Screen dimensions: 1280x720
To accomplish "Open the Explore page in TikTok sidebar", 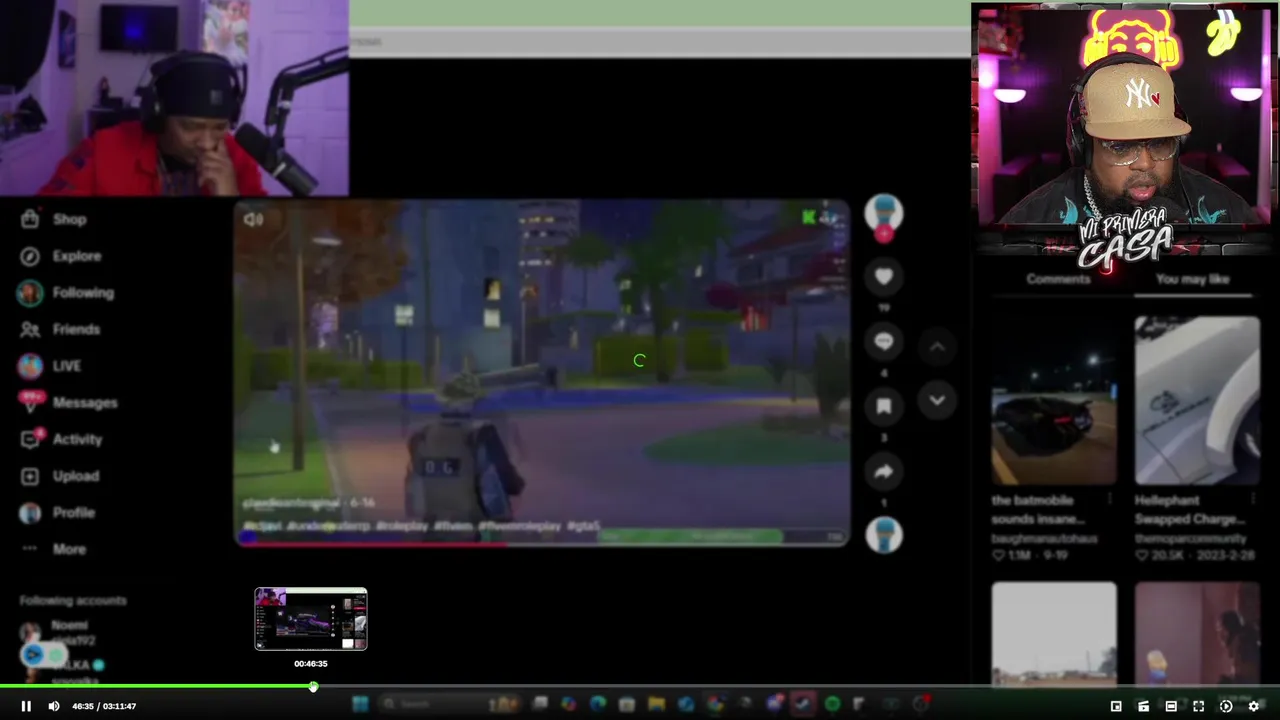I will [63, 256].
